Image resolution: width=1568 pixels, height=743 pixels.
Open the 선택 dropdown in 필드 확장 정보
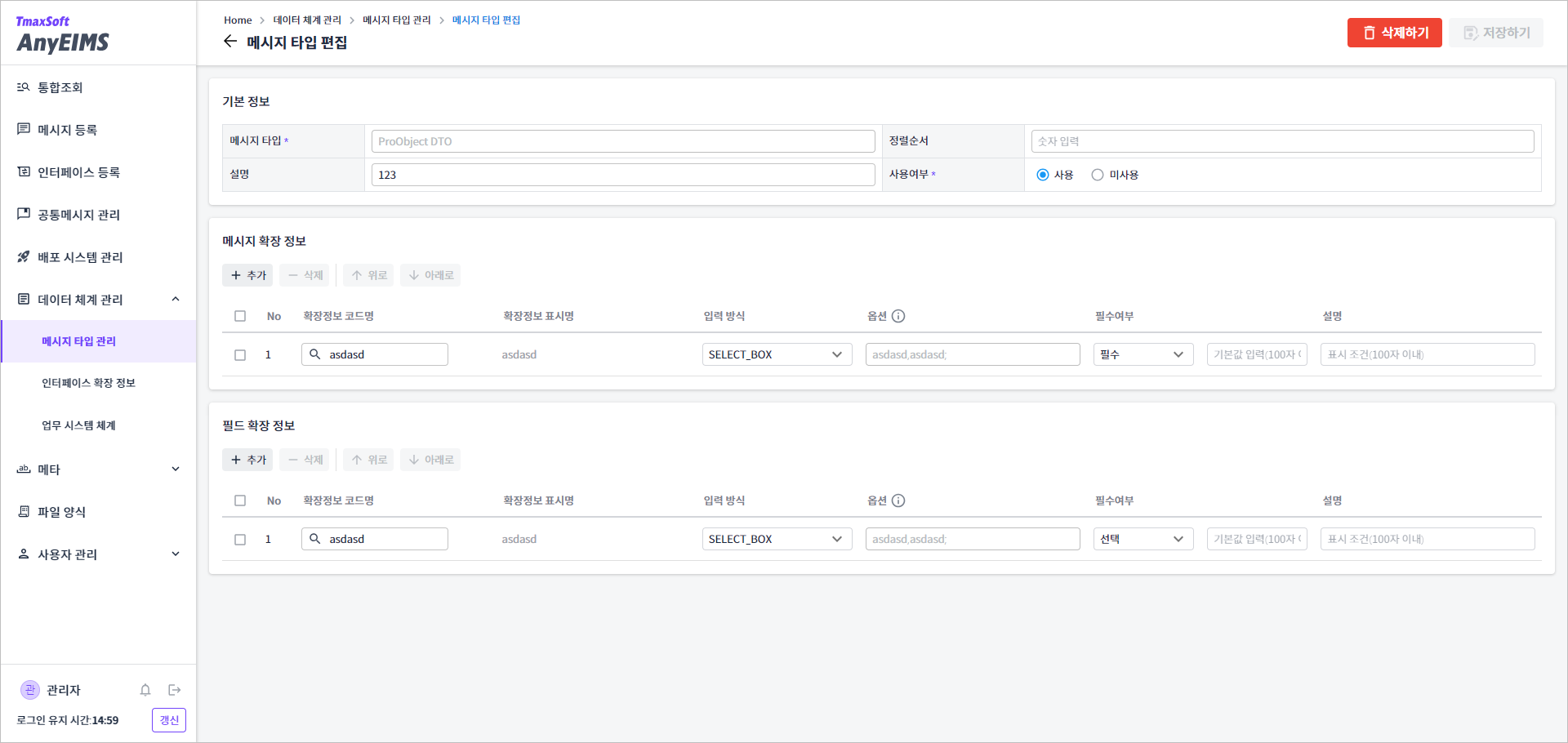[x=1143, y=539]
